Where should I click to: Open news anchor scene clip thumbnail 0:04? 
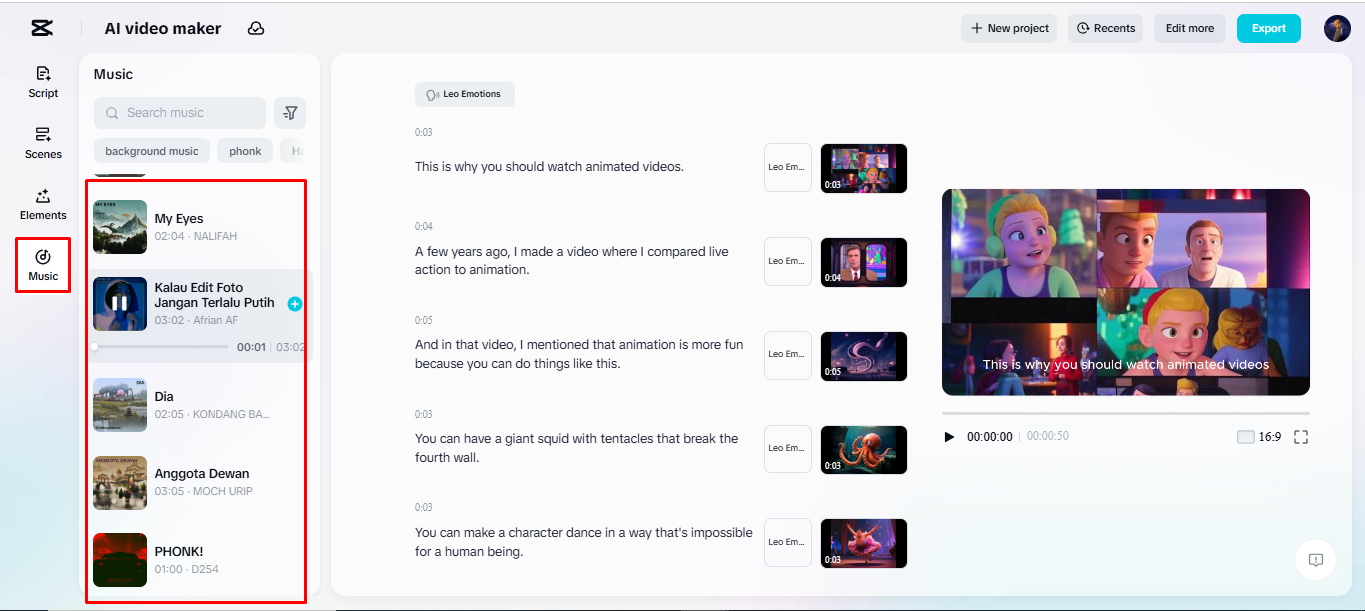[x=864, y=262]
